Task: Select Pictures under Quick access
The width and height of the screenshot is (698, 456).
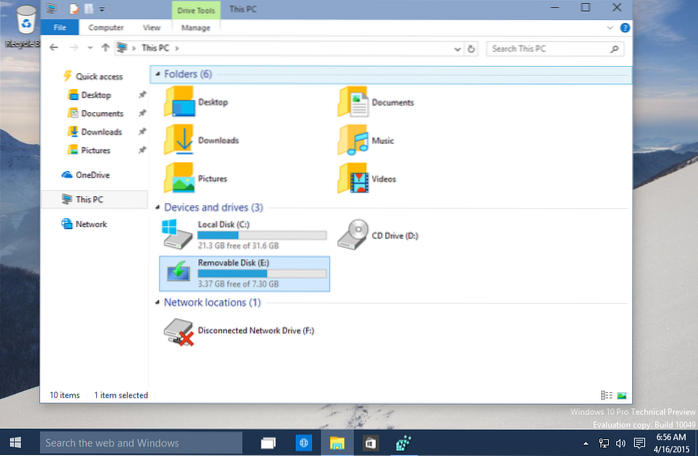Action: (x=89, y=150)
